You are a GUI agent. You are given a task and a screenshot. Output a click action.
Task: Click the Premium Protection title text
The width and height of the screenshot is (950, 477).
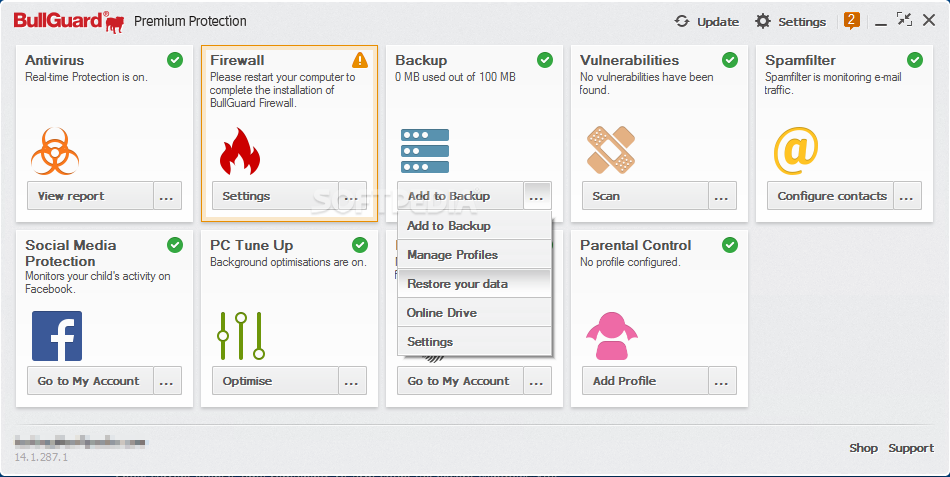click(190, 21)
